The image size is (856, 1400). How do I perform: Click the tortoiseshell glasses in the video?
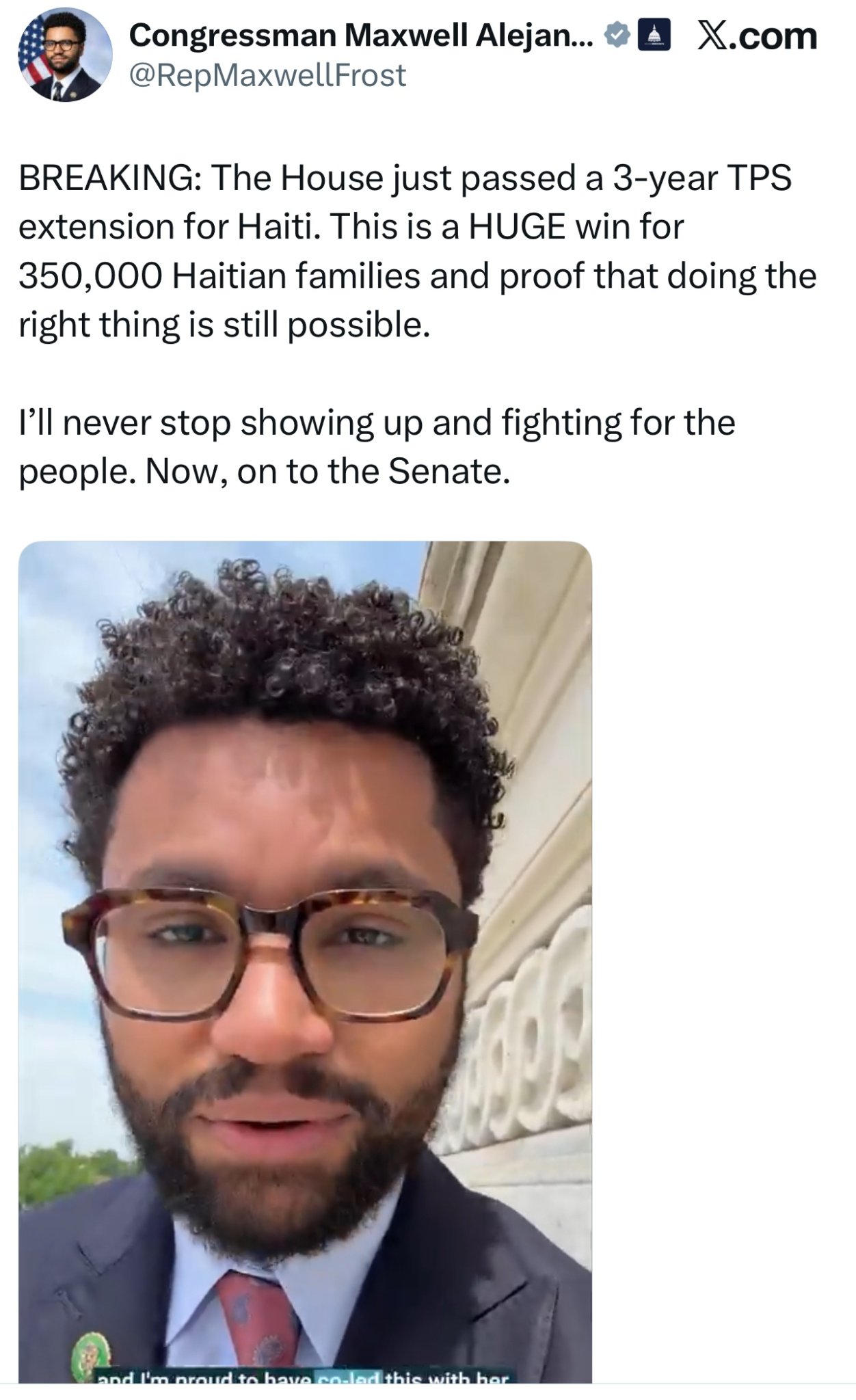pyautogui.click(x=270, y=954)
